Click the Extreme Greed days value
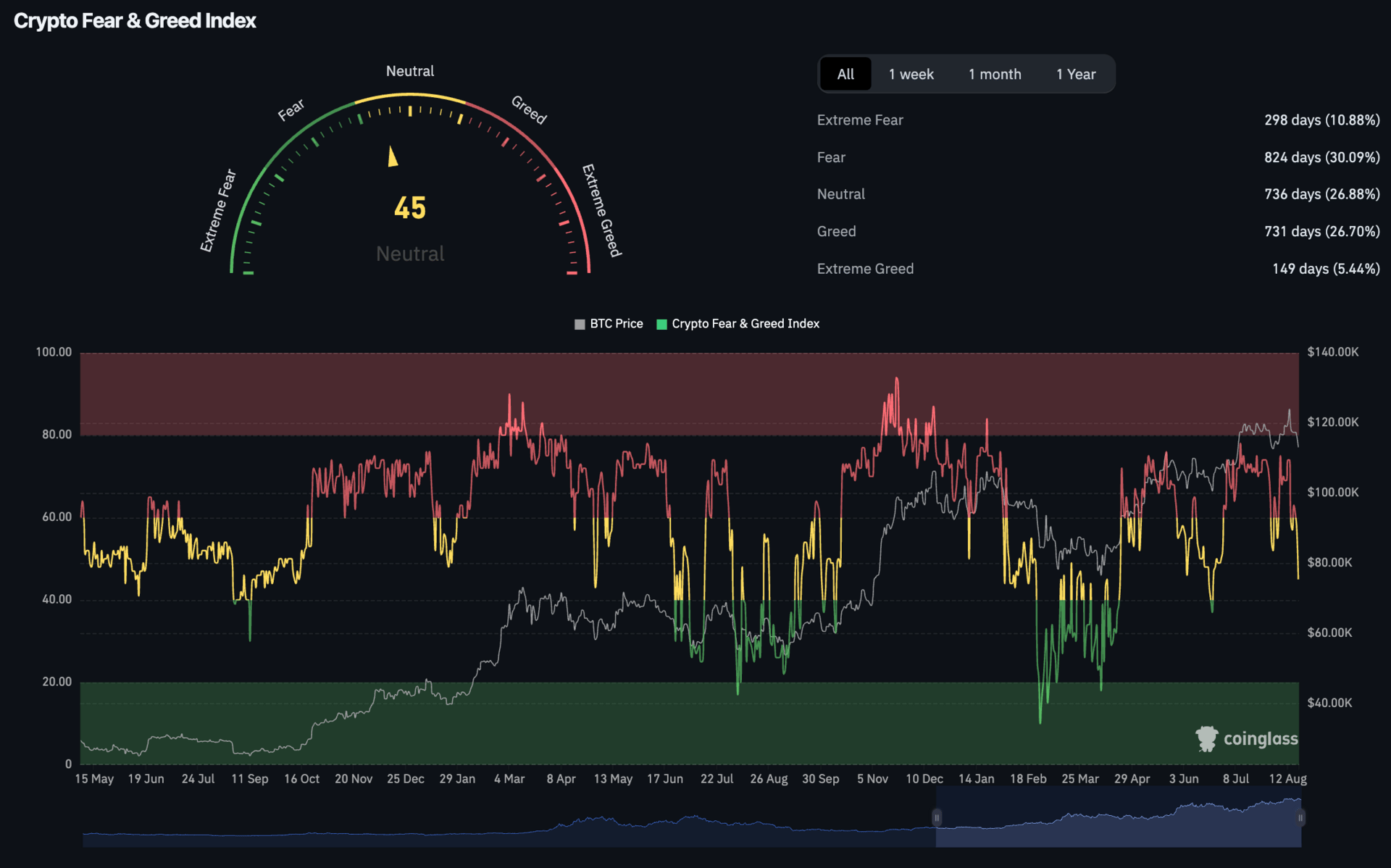This screenshot has width=1391, height=868. [x=1325, y=269]
